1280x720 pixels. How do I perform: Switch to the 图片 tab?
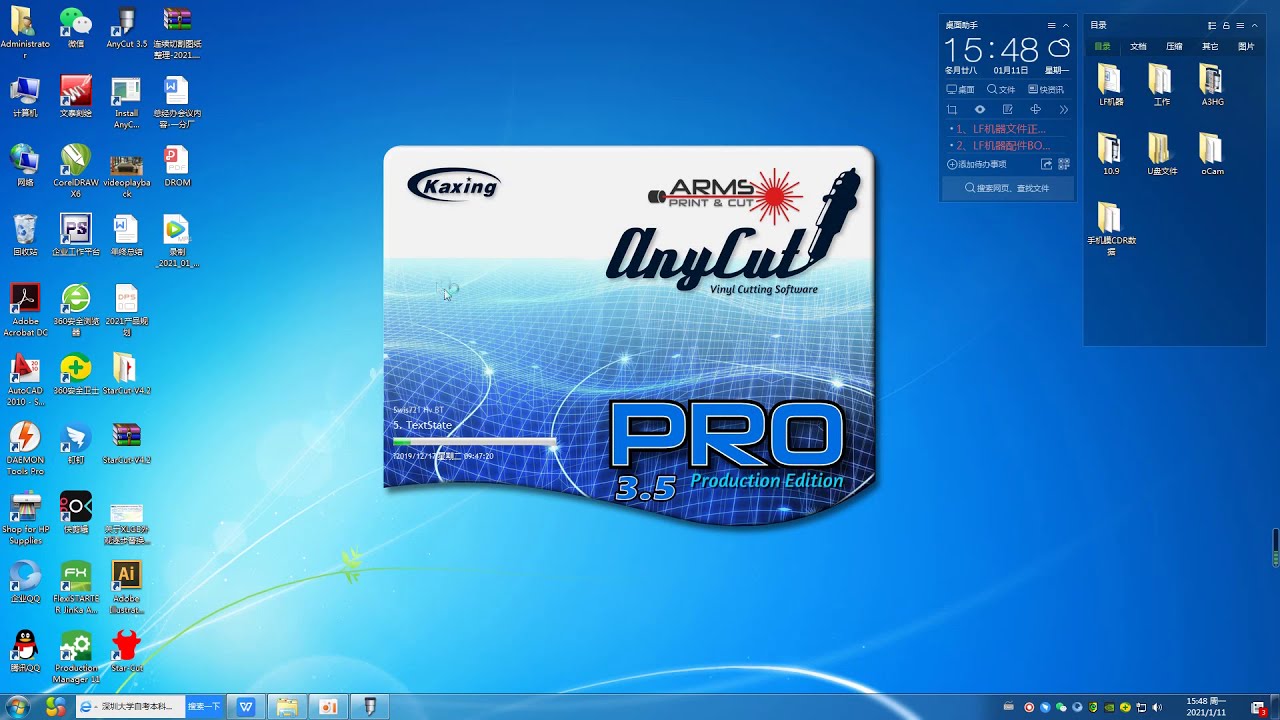tap(1246, 46)
